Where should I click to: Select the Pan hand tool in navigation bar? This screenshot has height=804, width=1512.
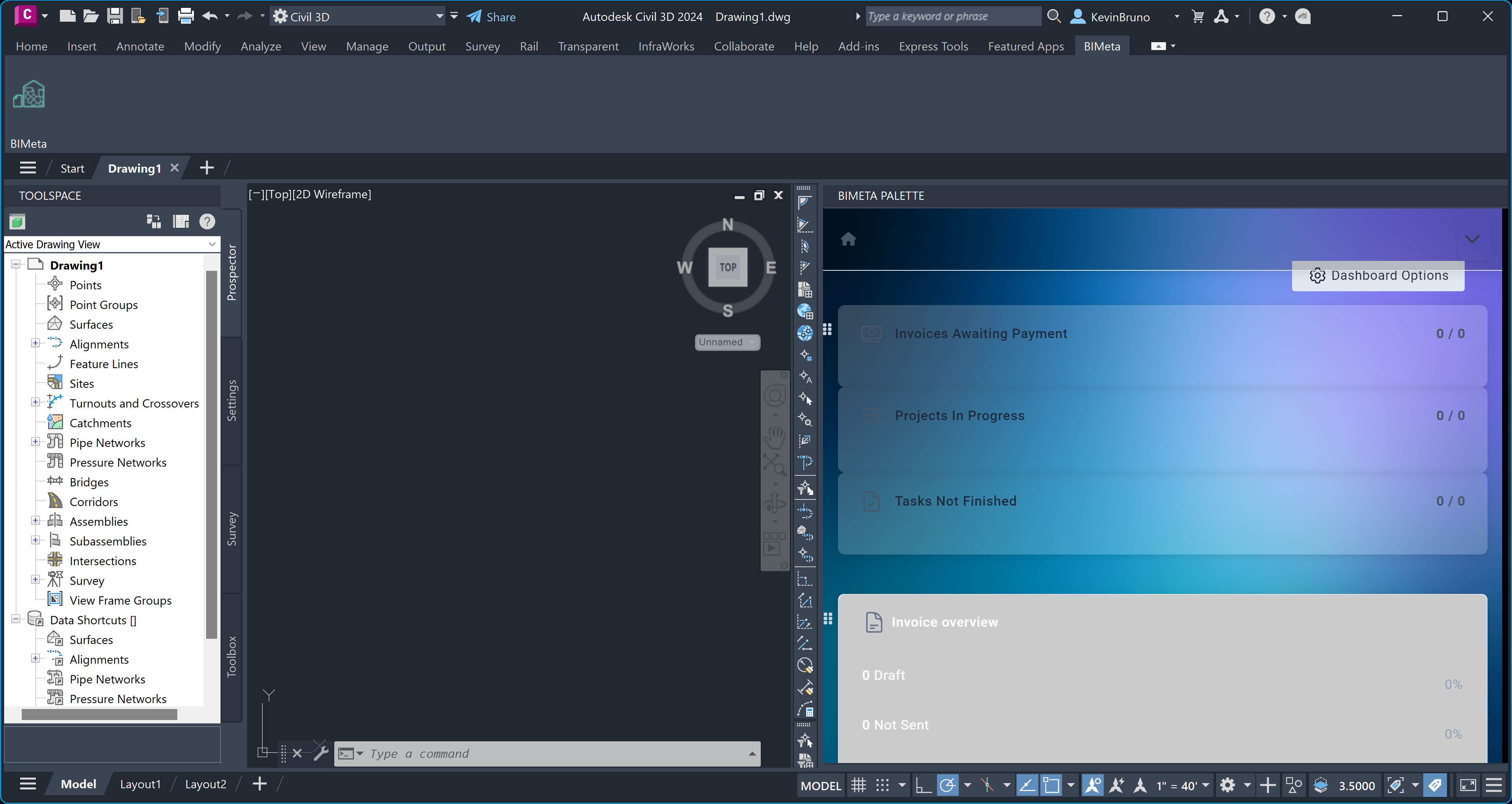pyautogui.click(x=775, y=437)
